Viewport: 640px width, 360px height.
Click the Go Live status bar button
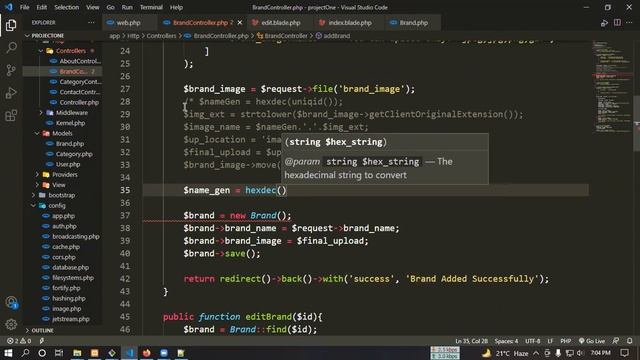pyautogui.click(x=592, y=341)
